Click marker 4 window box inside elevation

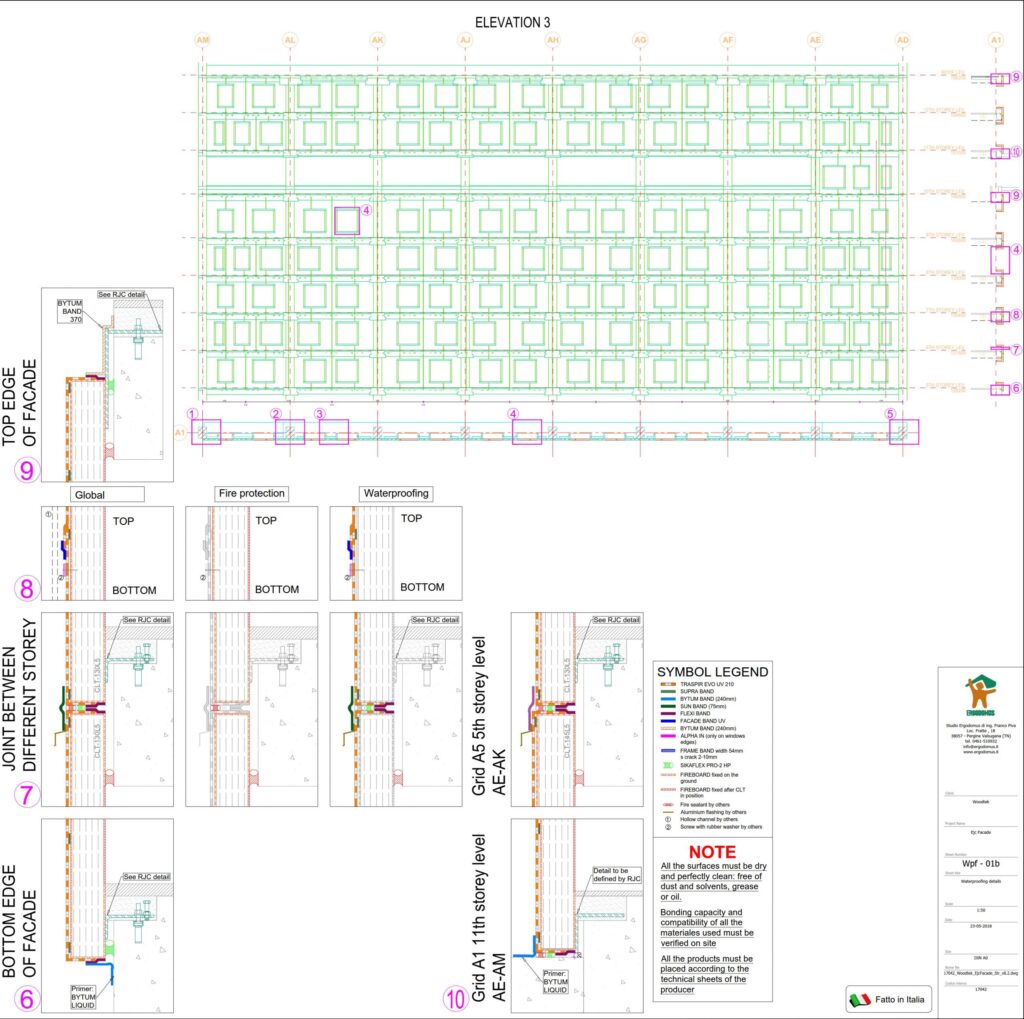(x=347, y=221)
